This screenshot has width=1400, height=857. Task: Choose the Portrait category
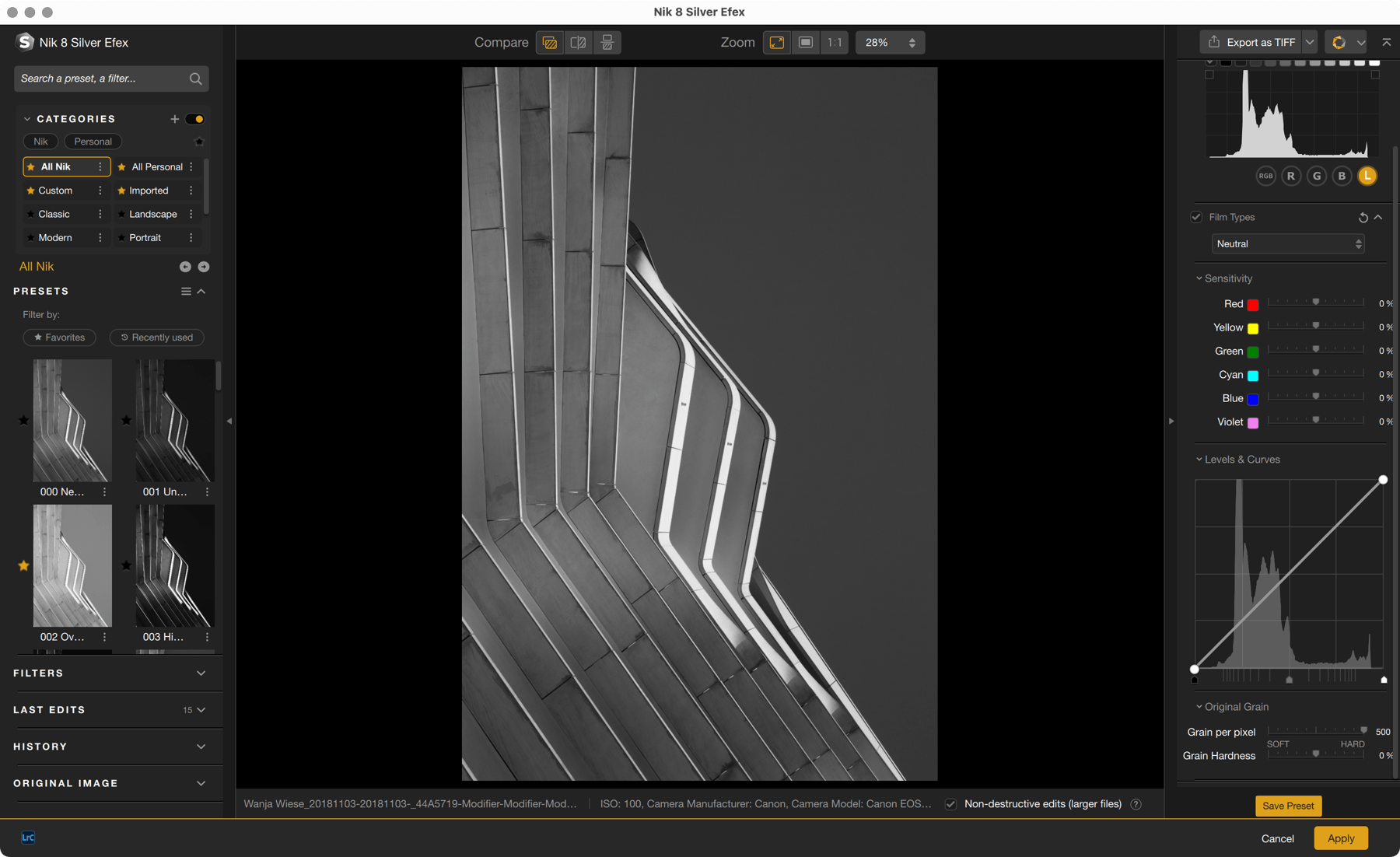[x=145, y=238]
